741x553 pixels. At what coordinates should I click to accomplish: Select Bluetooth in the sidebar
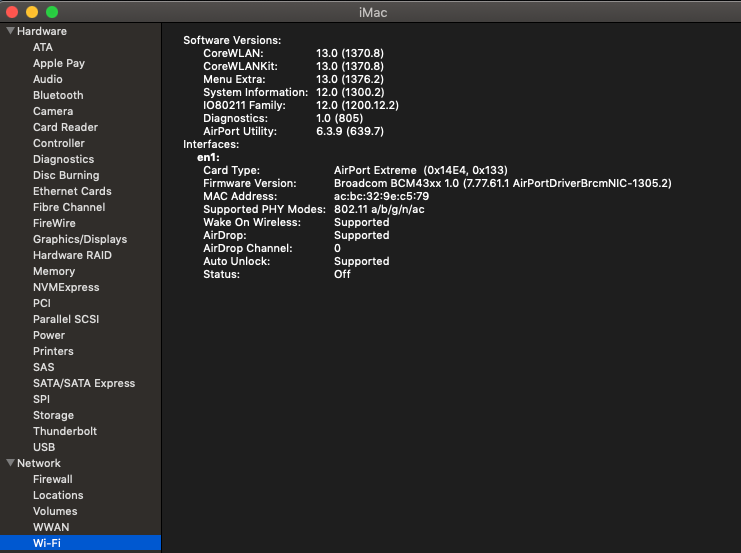tap(58, 95)
